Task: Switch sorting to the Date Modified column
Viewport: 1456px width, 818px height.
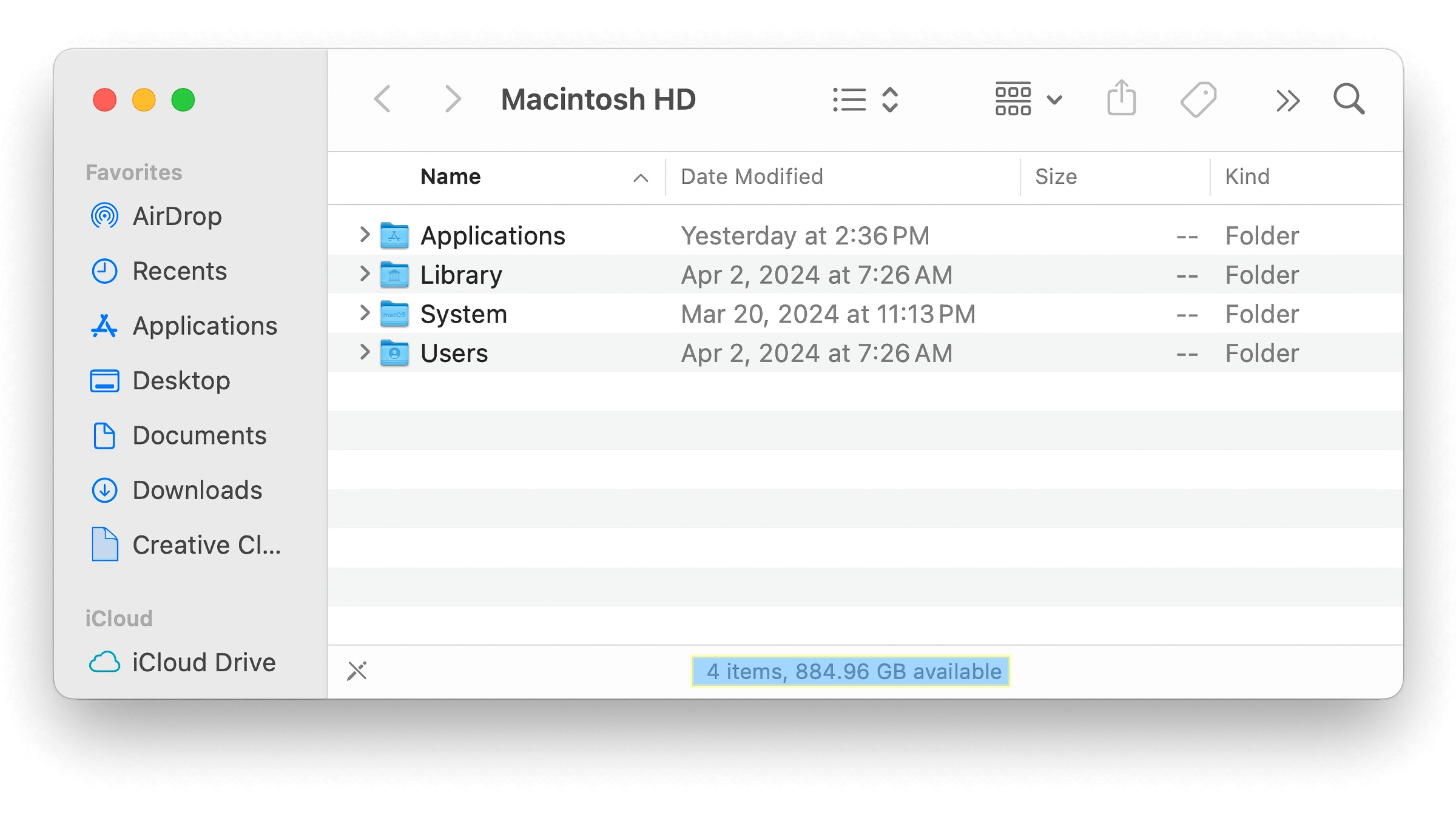Action: coord(750,176)
